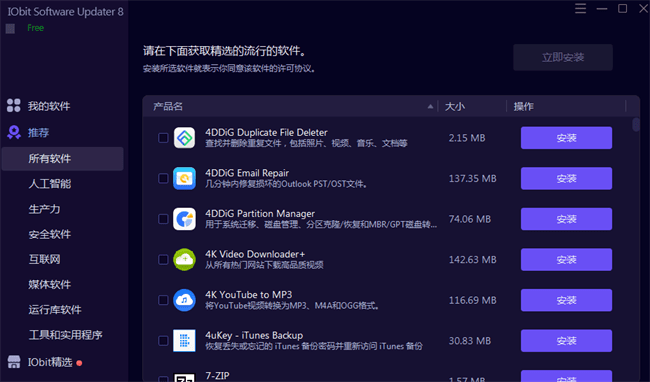Click the 116.69 MB size value
Screen dimensions: 650x382
click(473, 300)
